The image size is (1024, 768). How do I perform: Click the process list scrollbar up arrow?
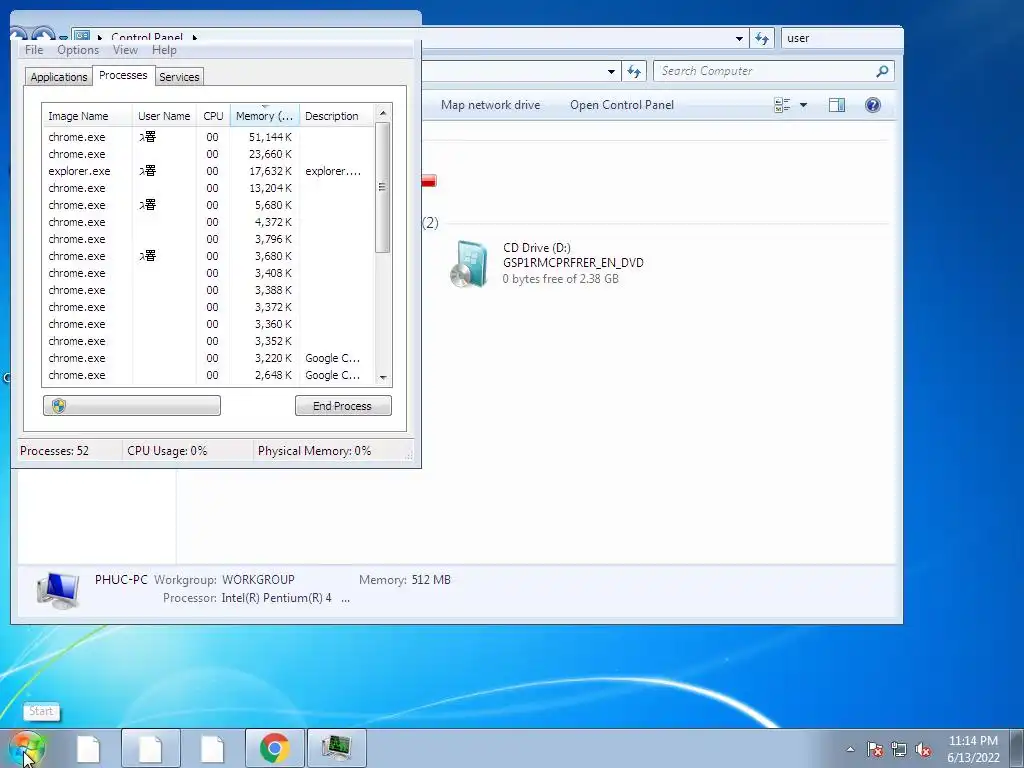[x=383, y=113]
